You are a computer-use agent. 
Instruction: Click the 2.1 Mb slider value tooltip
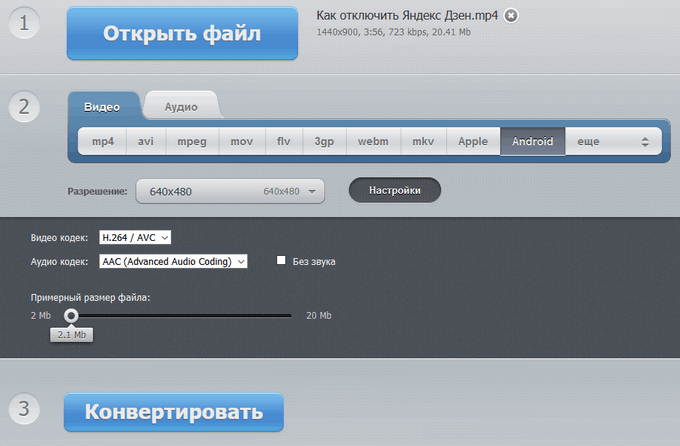pyautogui.click(x=72, y=334)
